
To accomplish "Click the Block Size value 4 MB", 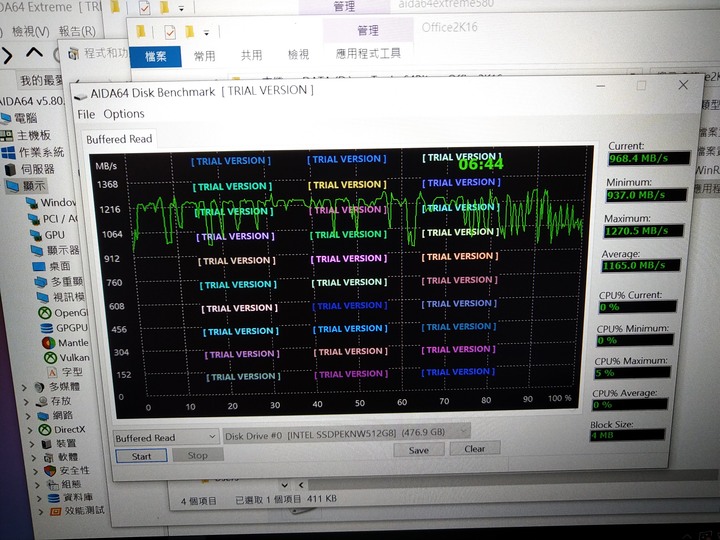I will [627, 435].
